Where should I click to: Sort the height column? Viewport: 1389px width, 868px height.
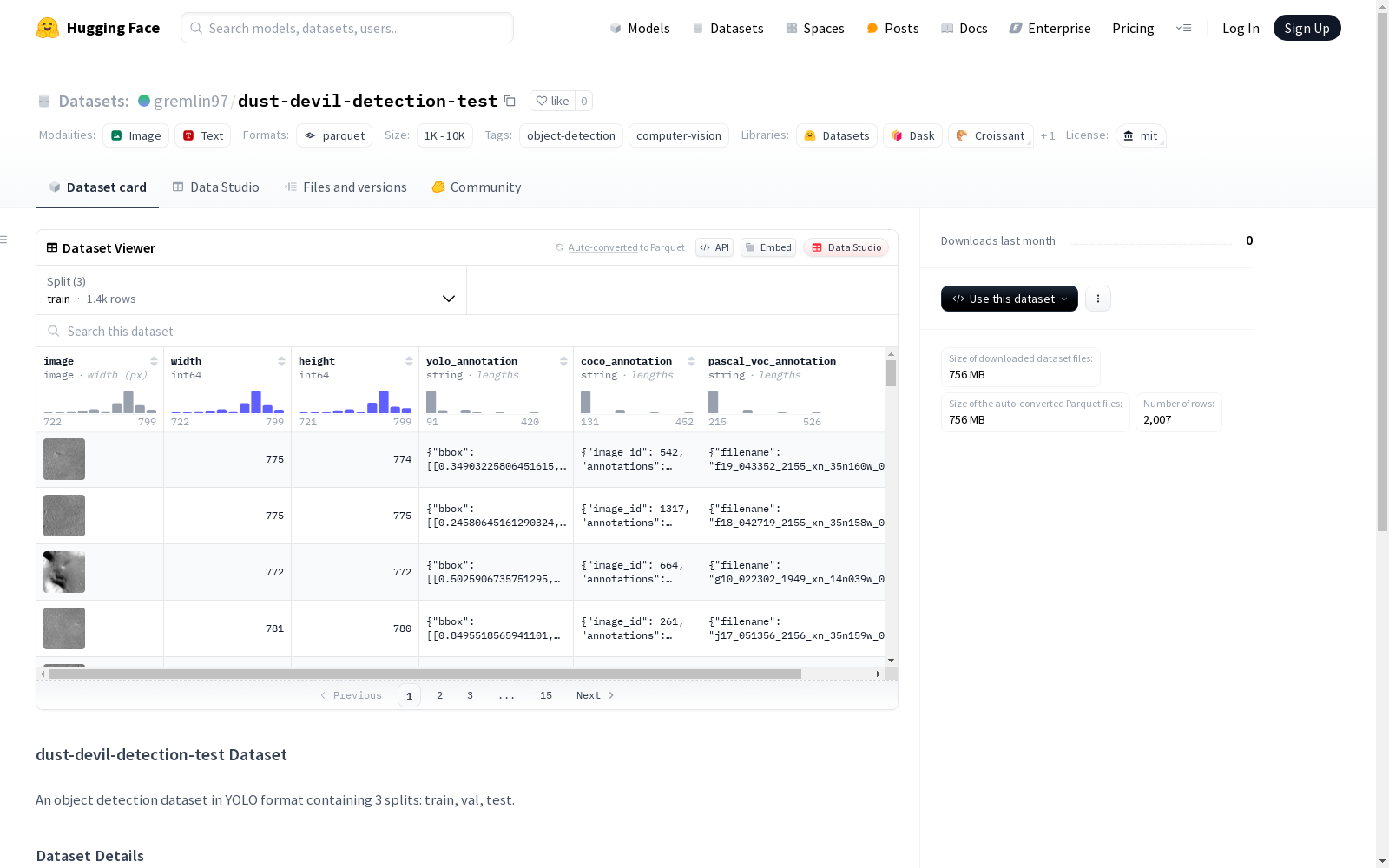coord(409,361)
